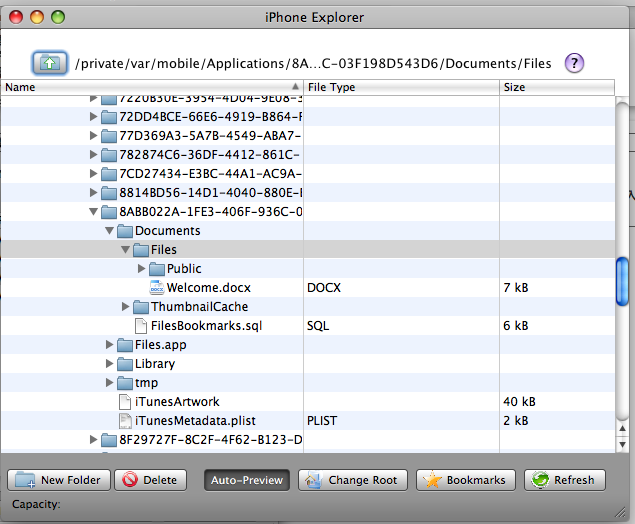Expand the tmp folder
The image size is (635, 524).
109,383
